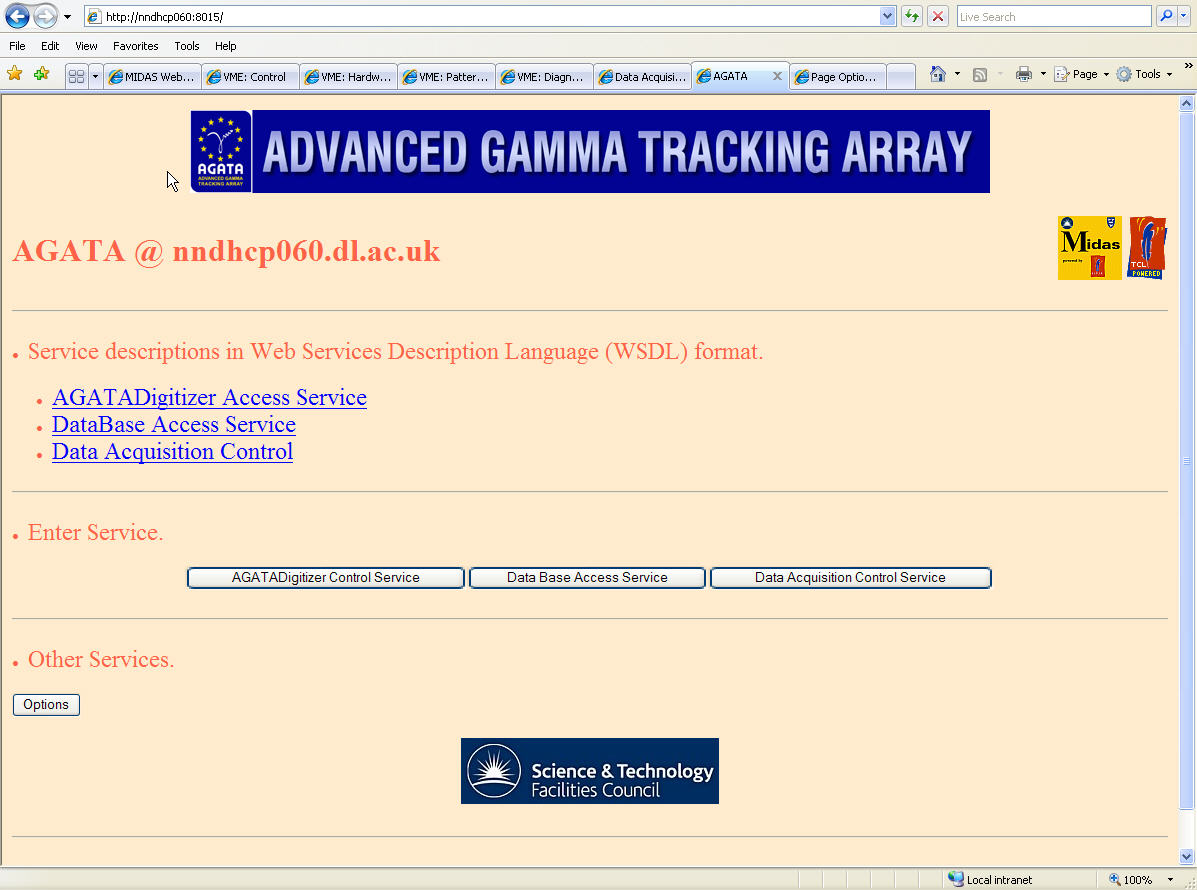The image size is (1197, 890).
Task: Switch to the Page Optio... tab
Action: click(838, 76)
